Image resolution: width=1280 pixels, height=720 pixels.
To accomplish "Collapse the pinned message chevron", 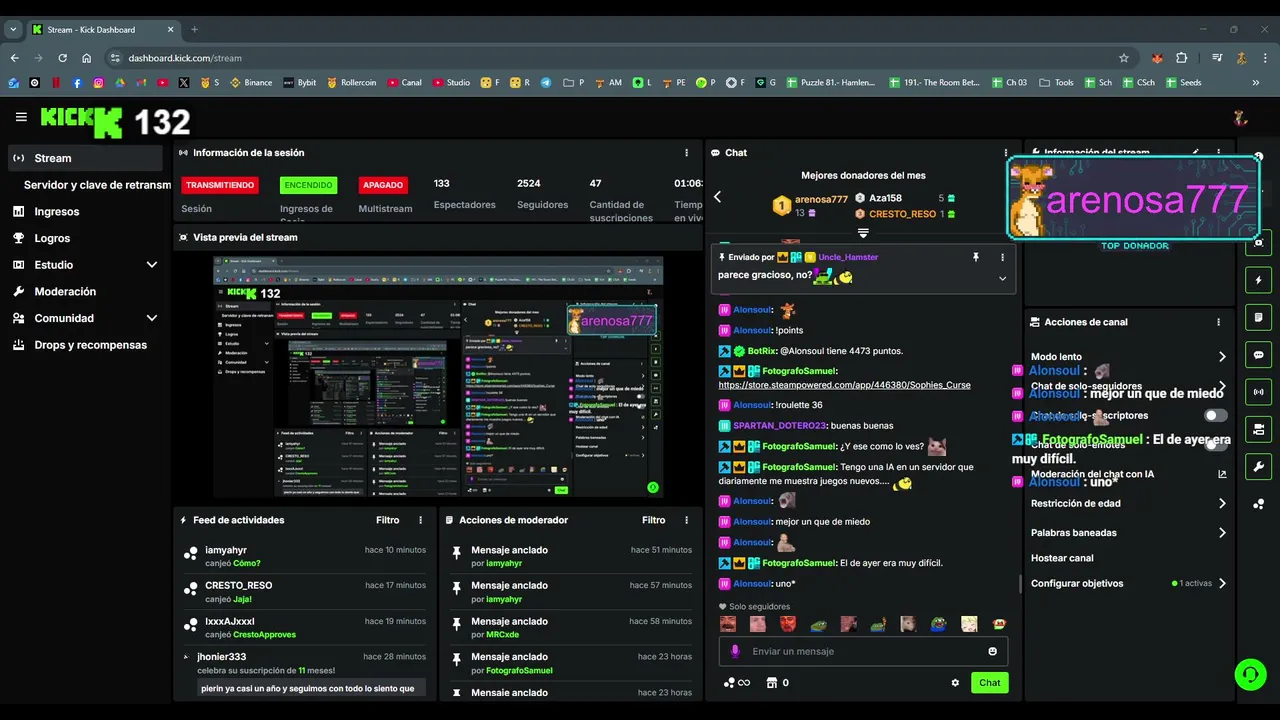I will [x=1002, y=278].
